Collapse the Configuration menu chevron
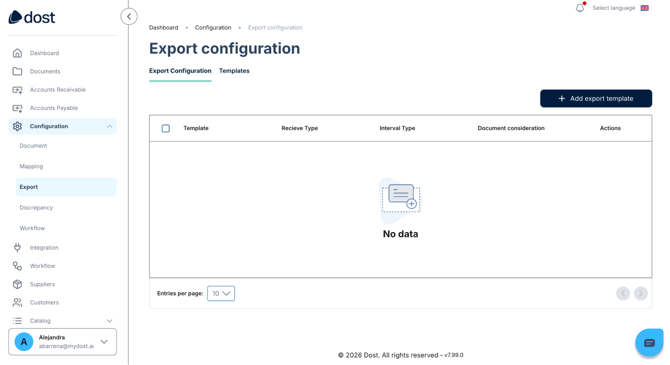The height and width of the screenshot is (365, 670). (x=109, y=127)
